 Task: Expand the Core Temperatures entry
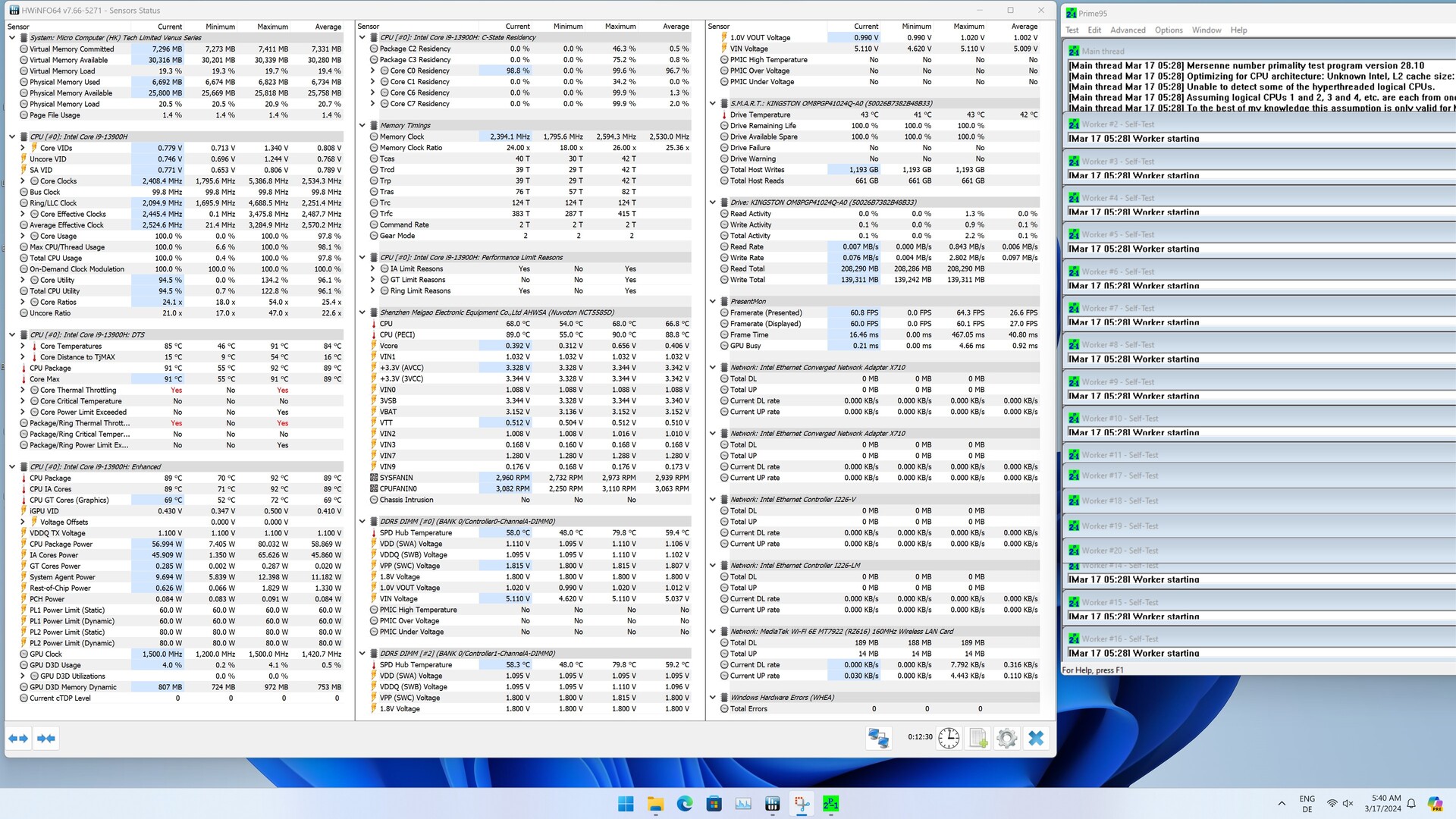(x=23, y=346)
